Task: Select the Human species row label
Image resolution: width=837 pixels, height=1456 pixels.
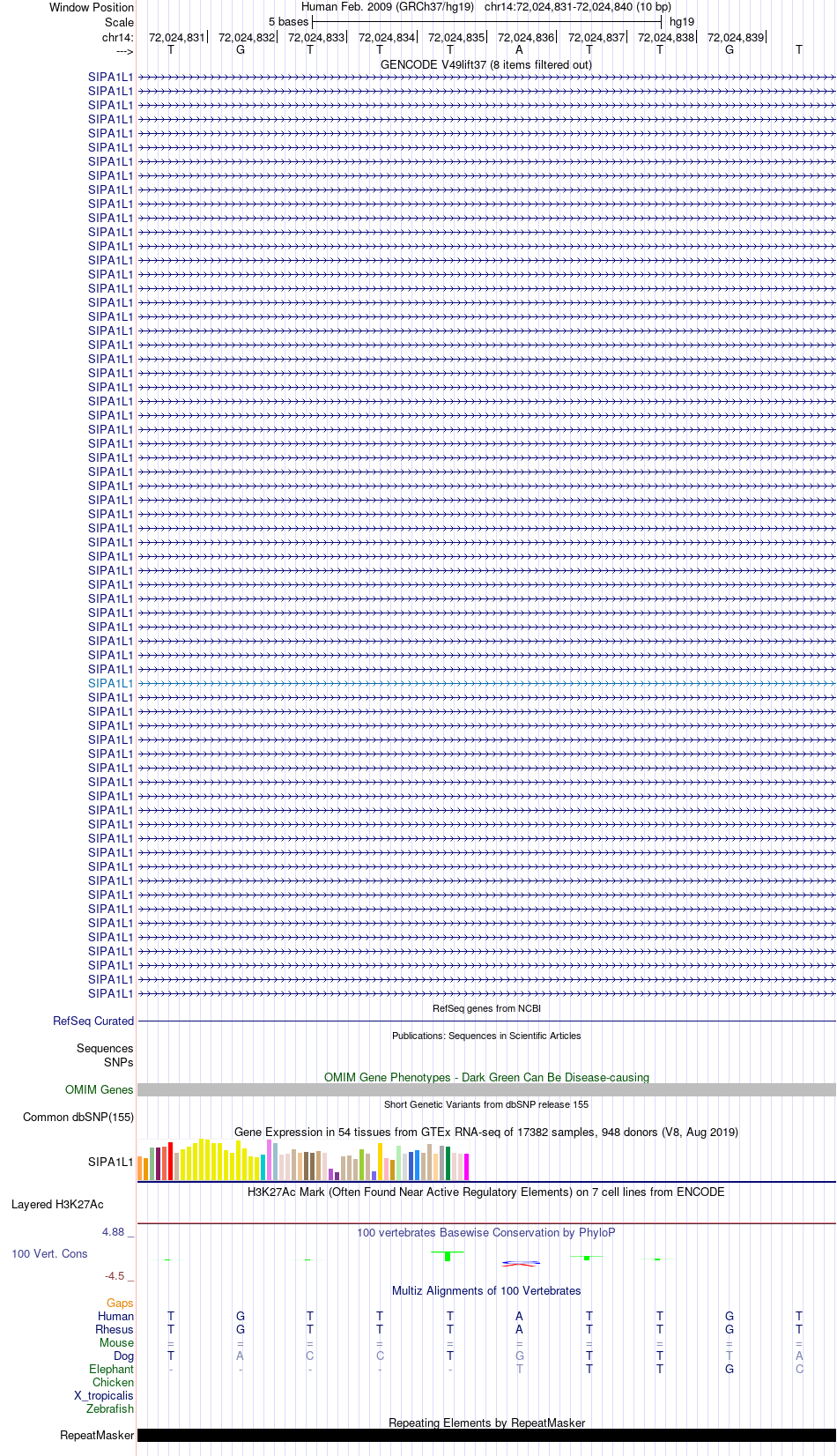Action: (x=116, y=1316)
